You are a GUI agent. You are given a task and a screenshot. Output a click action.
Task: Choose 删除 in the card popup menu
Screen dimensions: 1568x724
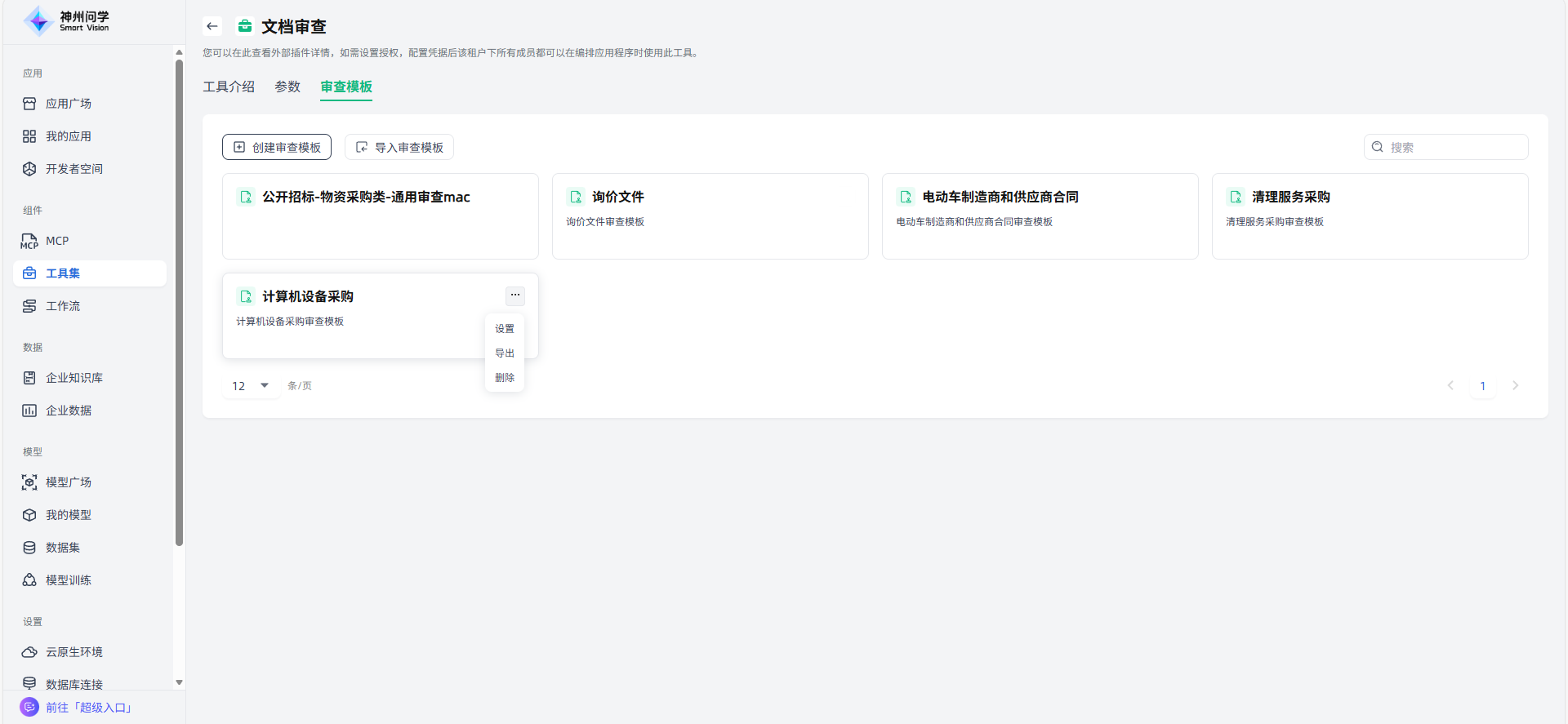click(505, 378)
